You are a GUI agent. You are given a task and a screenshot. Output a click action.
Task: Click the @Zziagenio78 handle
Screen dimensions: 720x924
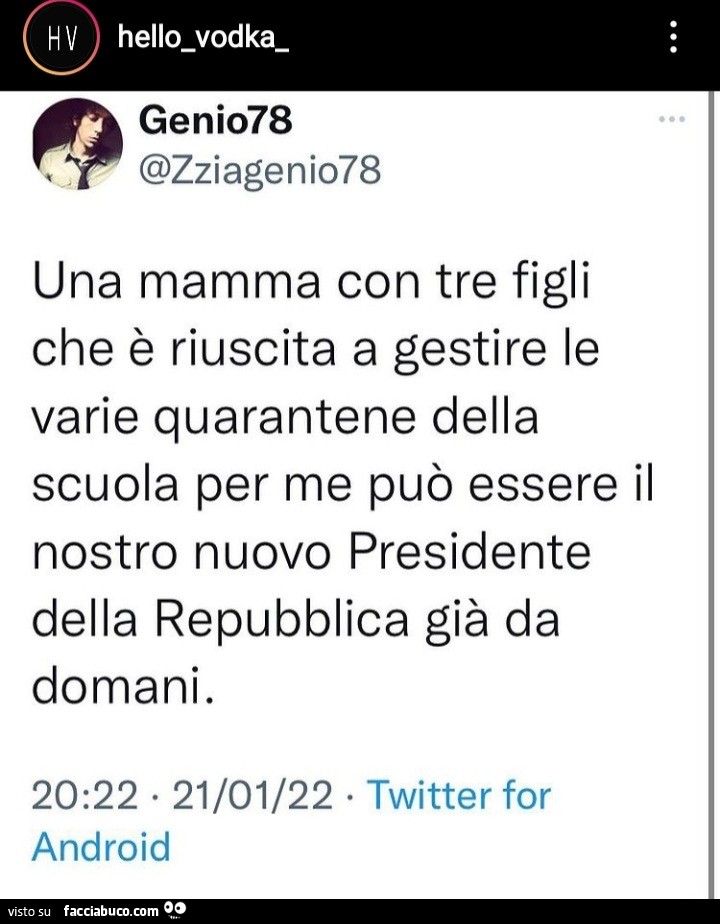click(x=260, y=171)
